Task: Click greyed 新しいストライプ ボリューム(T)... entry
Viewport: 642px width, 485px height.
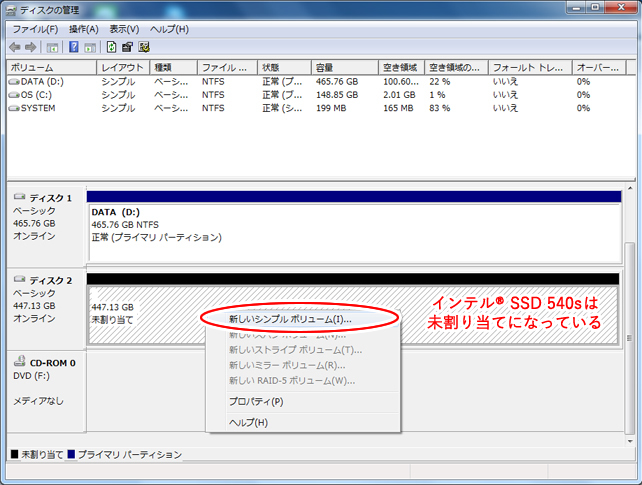Action: pos(303,350)
